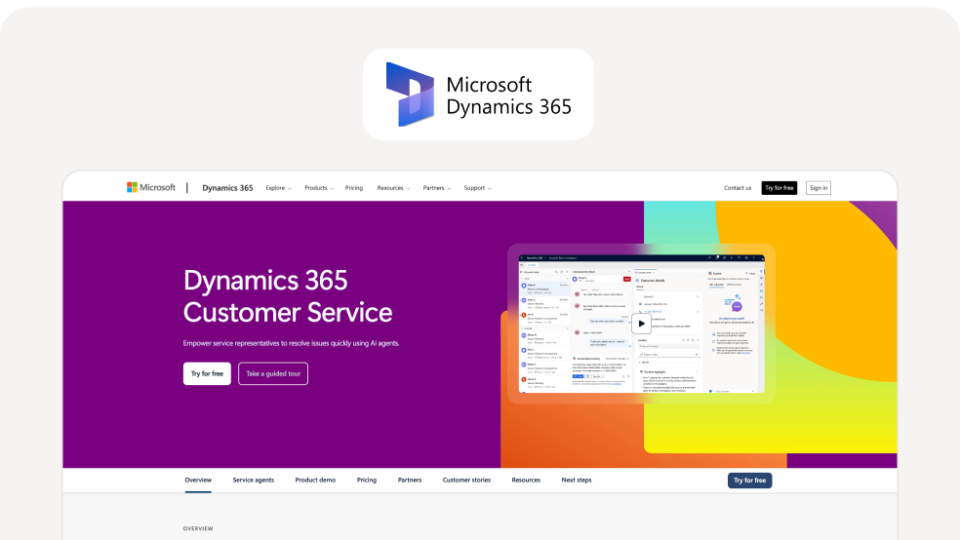The image size is (960, 540).
Task: Click Take a guided tour button
Action: [273, 373]
